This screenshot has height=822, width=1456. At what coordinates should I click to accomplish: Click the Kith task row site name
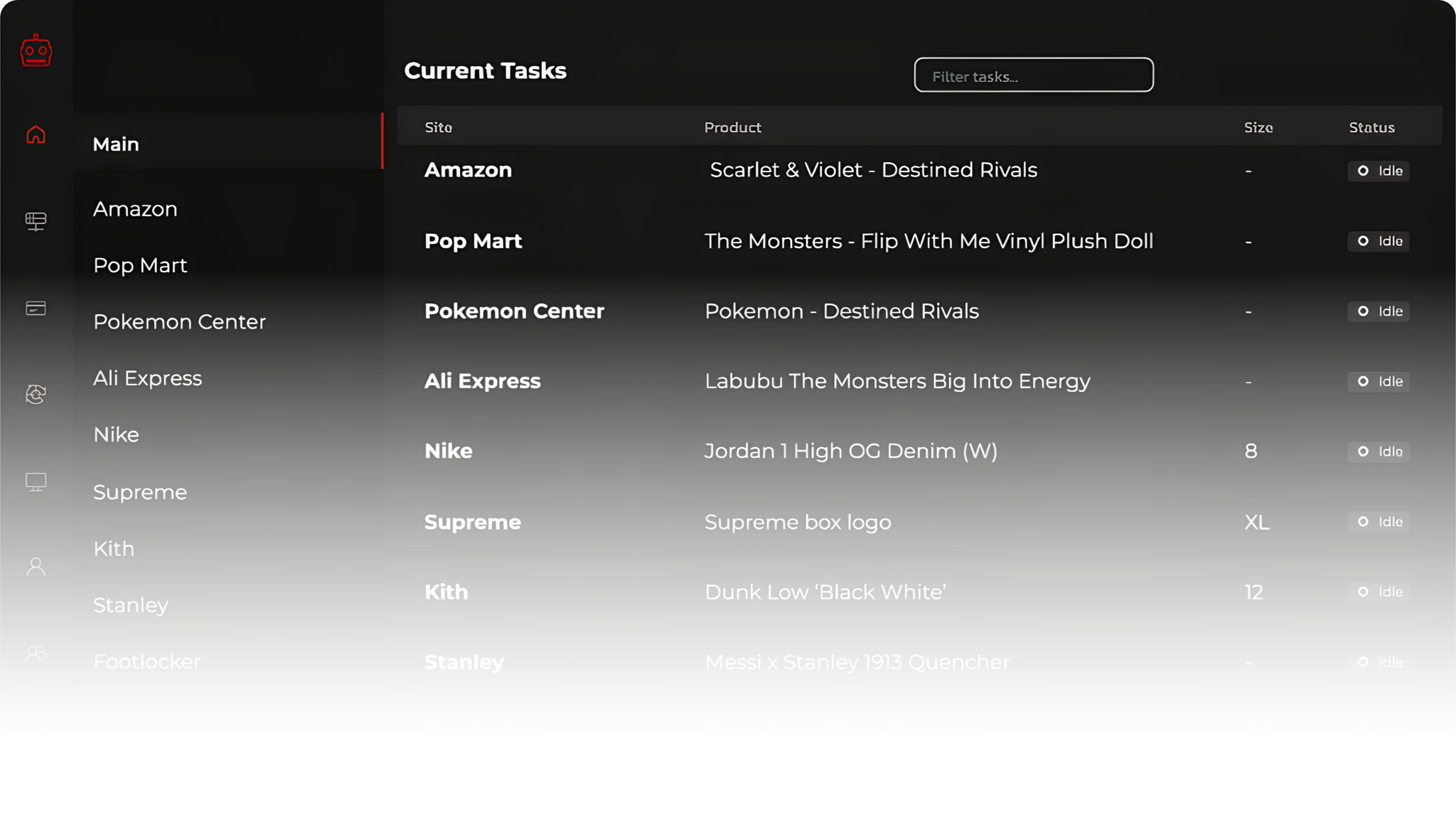[446, 592]
